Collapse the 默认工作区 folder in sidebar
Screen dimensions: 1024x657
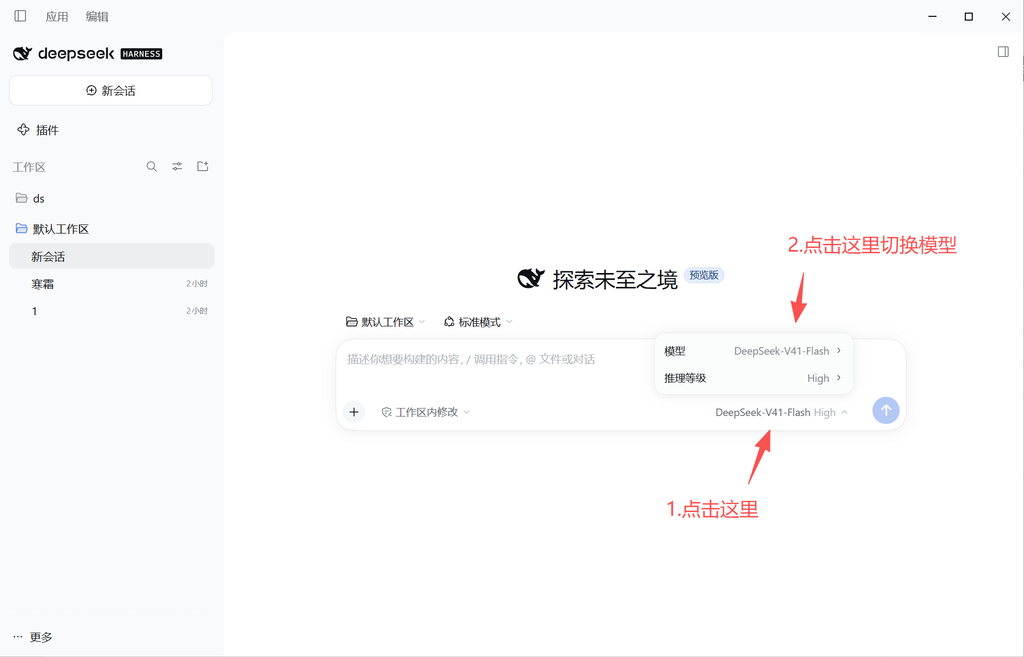pyautogui.click(x=111, y=229)
